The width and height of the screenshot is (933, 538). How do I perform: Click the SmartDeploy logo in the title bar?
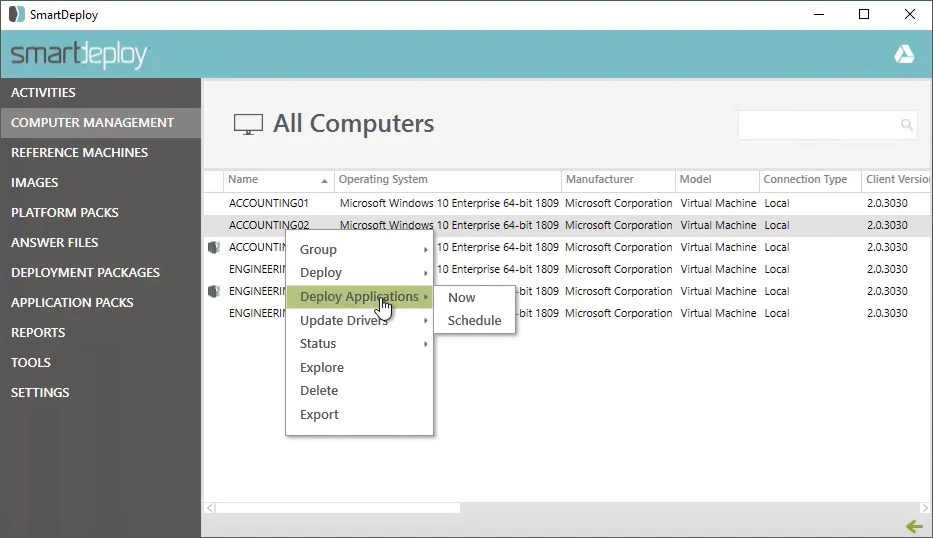point(17,14)
